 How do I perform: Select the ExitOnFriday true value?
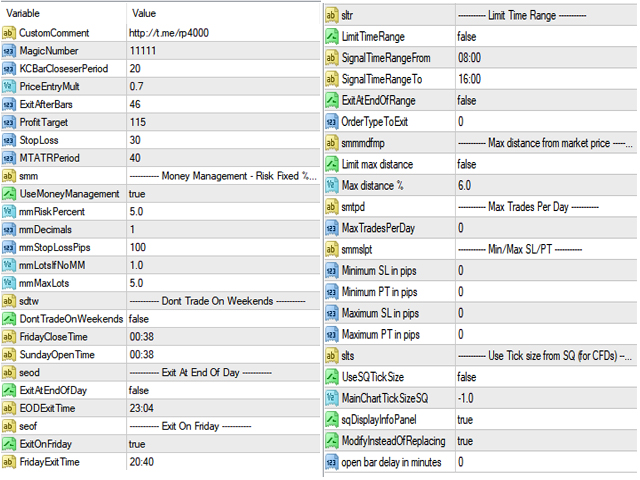tap(137, 444)
